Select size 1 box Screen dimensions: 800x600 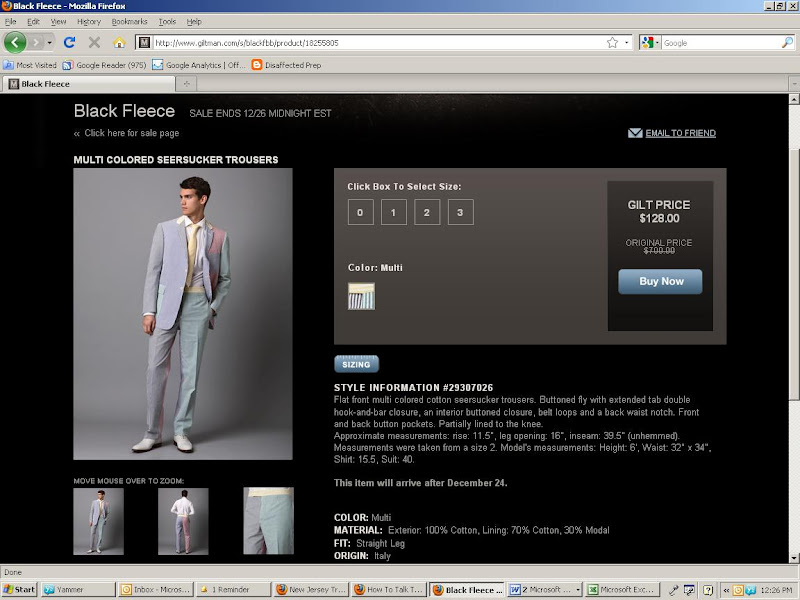[393, 212]
